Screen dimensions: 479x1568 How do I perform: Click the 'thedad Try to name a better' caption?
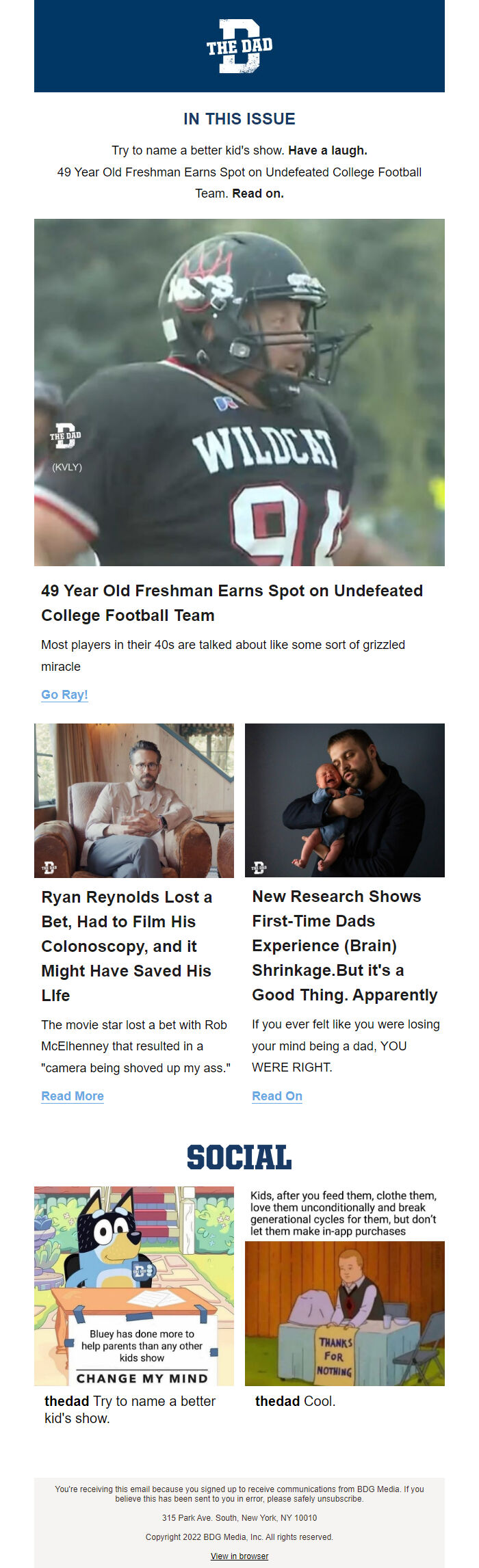coord(130,1409)
